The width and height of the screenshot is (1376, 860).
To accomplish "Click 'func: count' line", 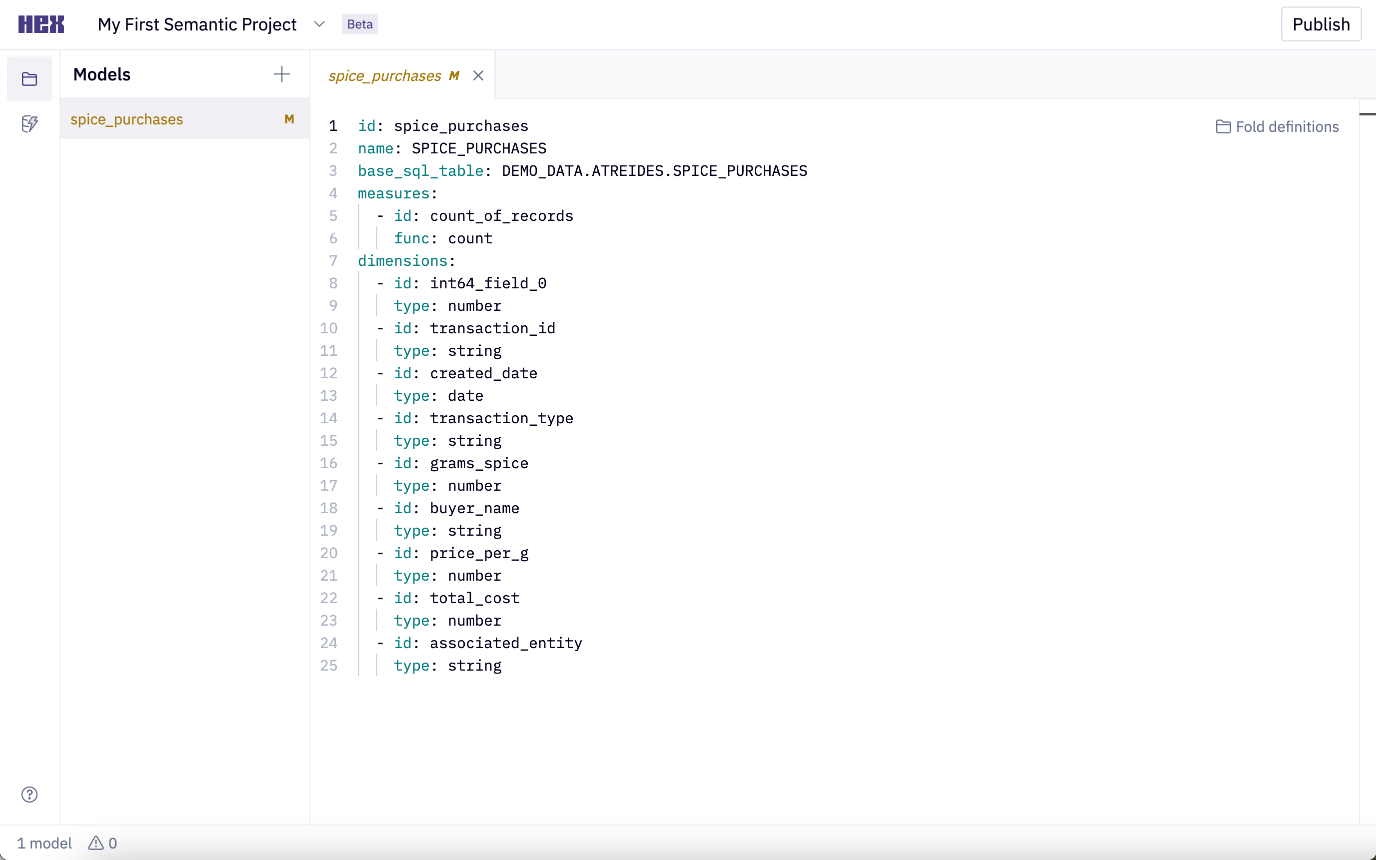I will tap(443, 238).
